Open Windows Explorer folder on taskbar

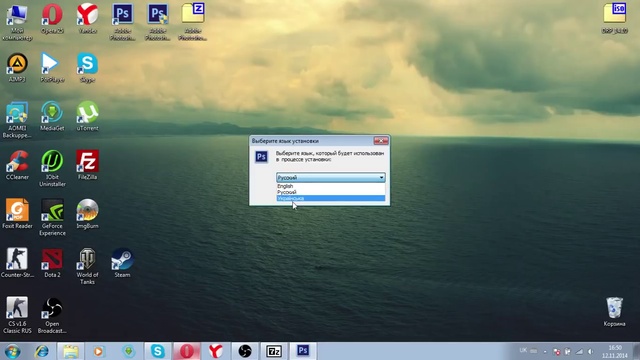click(71, 351)
